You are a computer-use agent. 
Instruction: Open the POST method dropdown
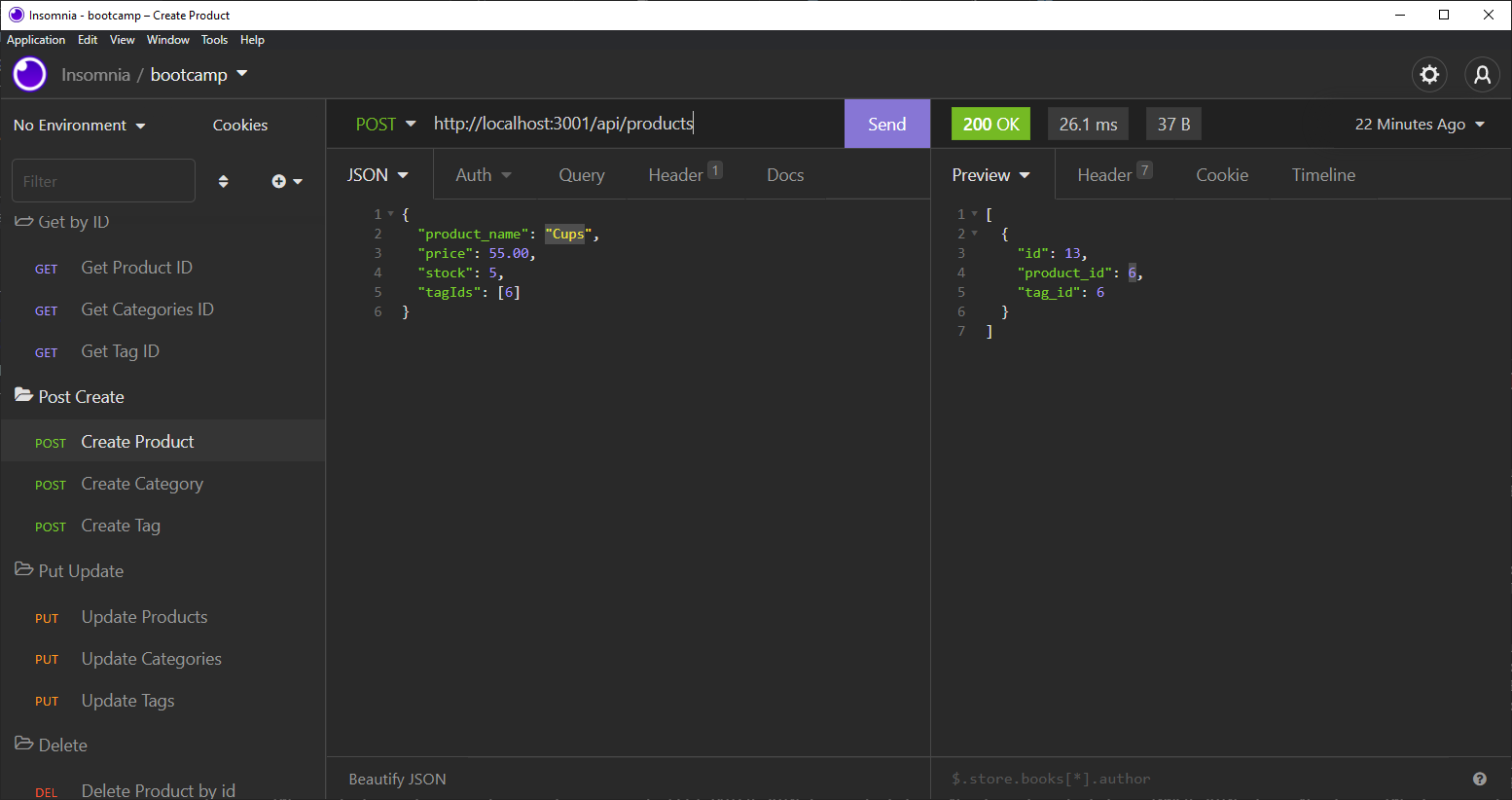point(385,125)
